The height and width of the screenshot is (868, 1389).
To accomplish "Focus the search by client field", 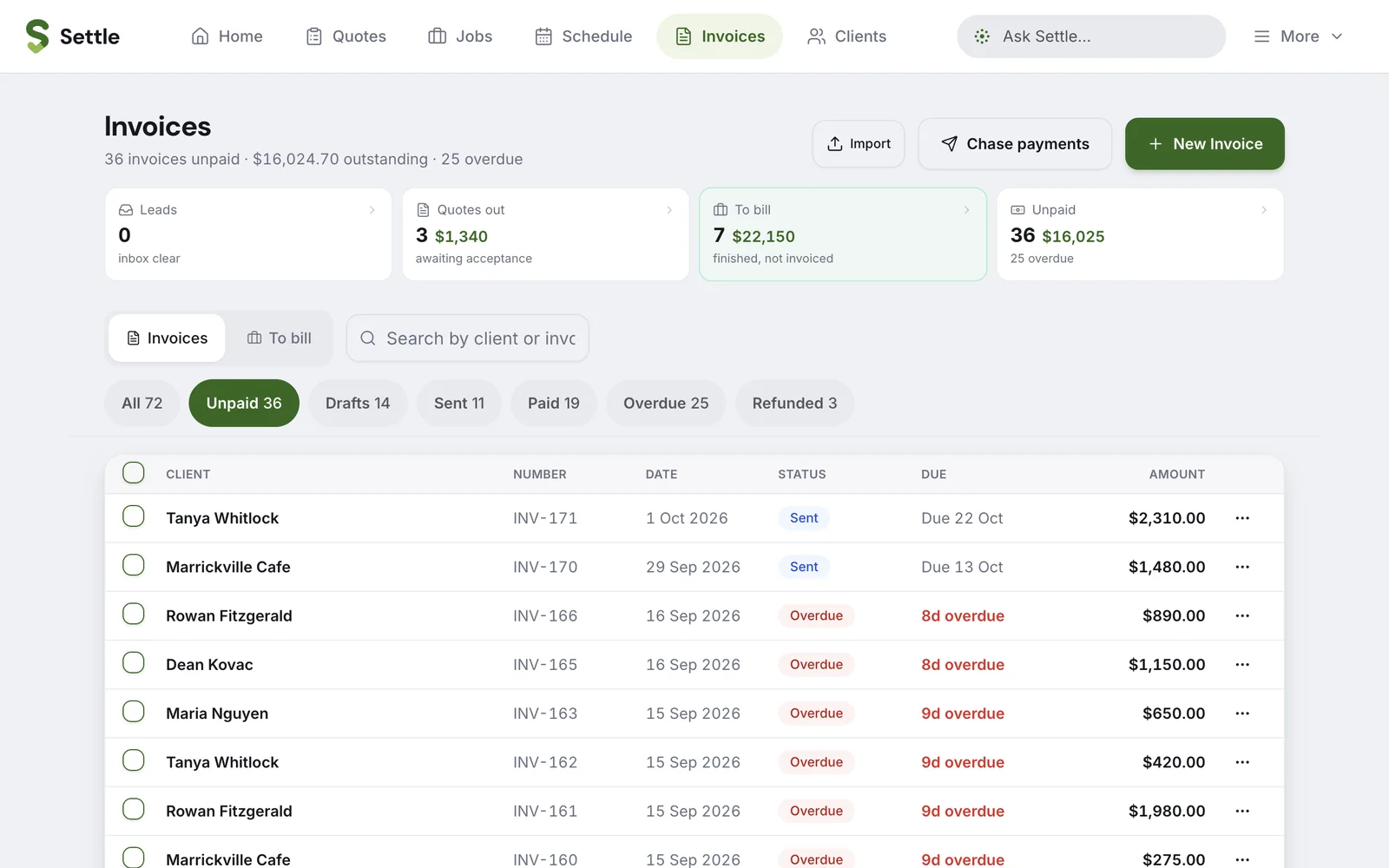I will coord(467,339).
